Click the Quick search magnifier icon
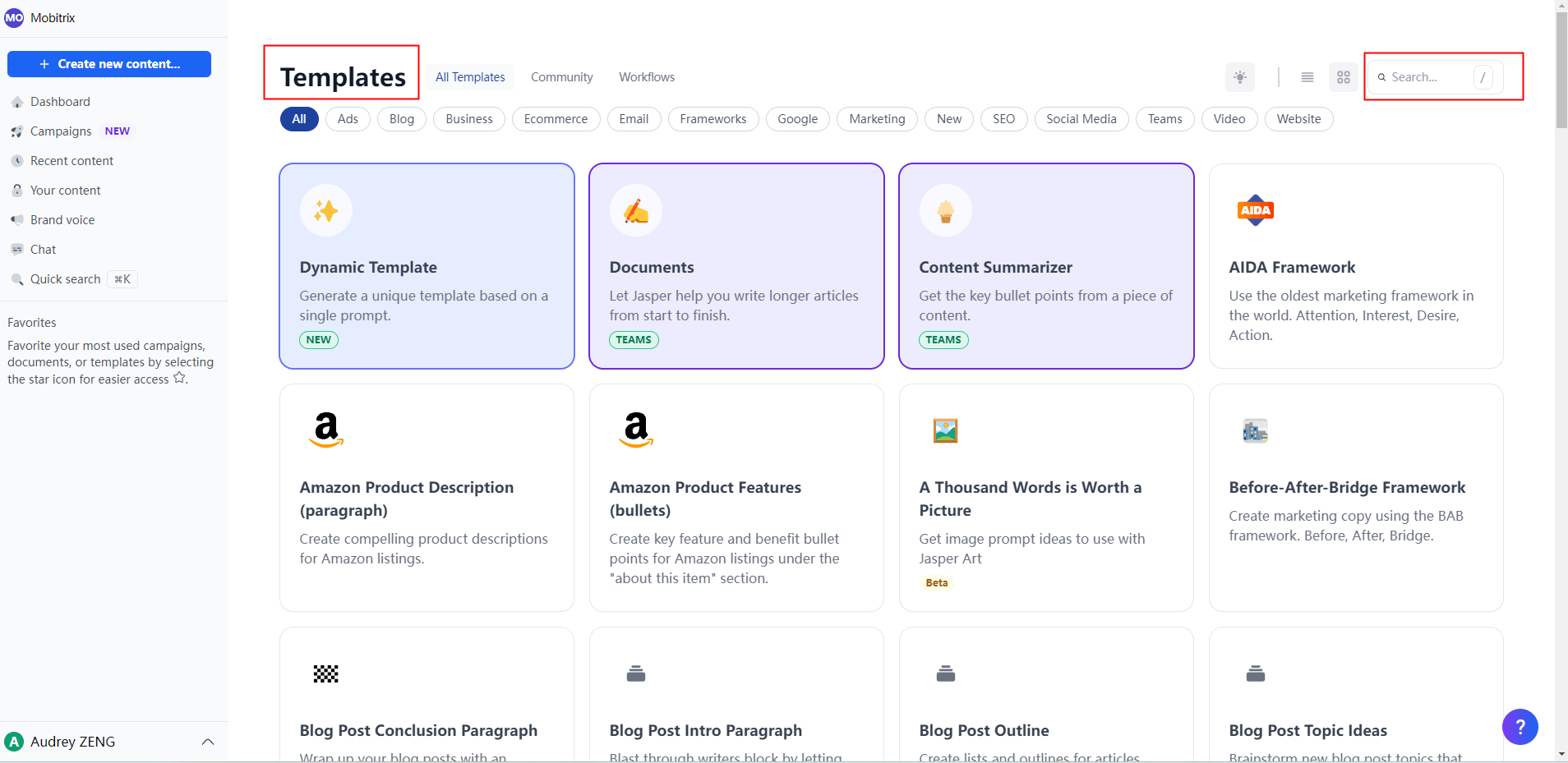 tap(16, 279)
